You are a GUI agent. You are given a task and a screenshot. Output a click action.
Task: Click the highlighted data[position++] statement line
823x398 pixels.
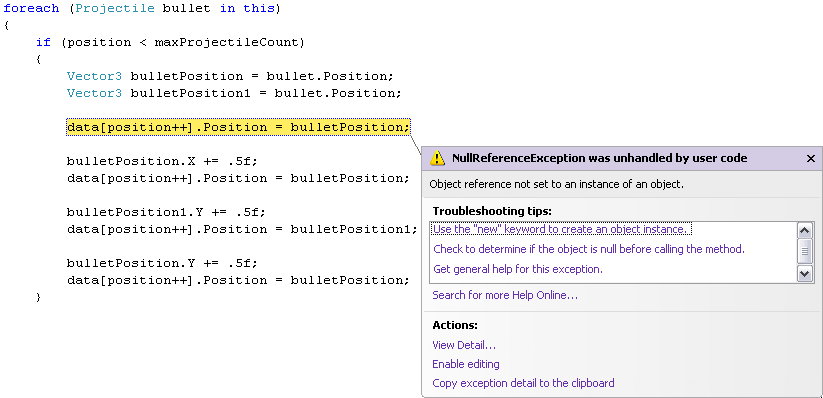(238, 127)
